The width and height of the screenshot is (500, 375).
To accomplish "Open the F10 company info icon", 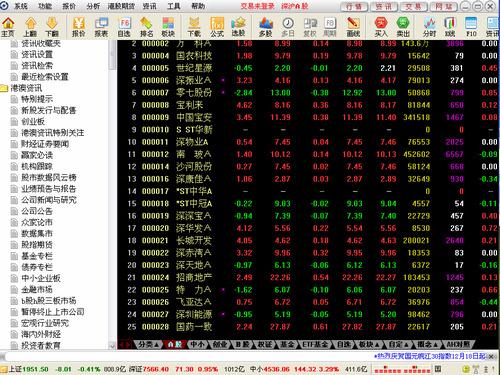I will tap(471, 27).
